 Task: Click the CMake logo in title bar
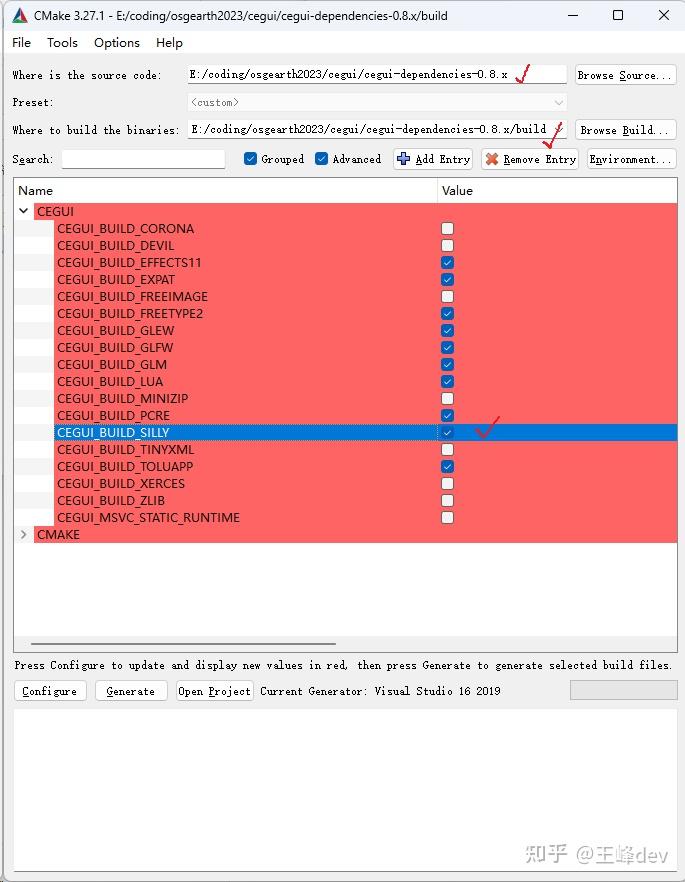19,15
